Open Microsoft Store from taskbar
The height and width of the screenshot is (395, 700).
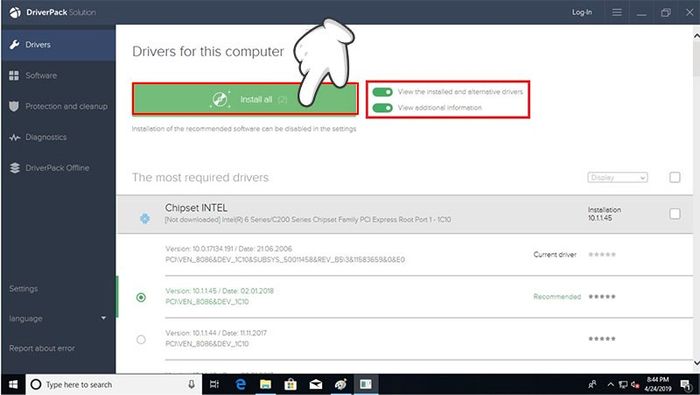pos(291,384)
